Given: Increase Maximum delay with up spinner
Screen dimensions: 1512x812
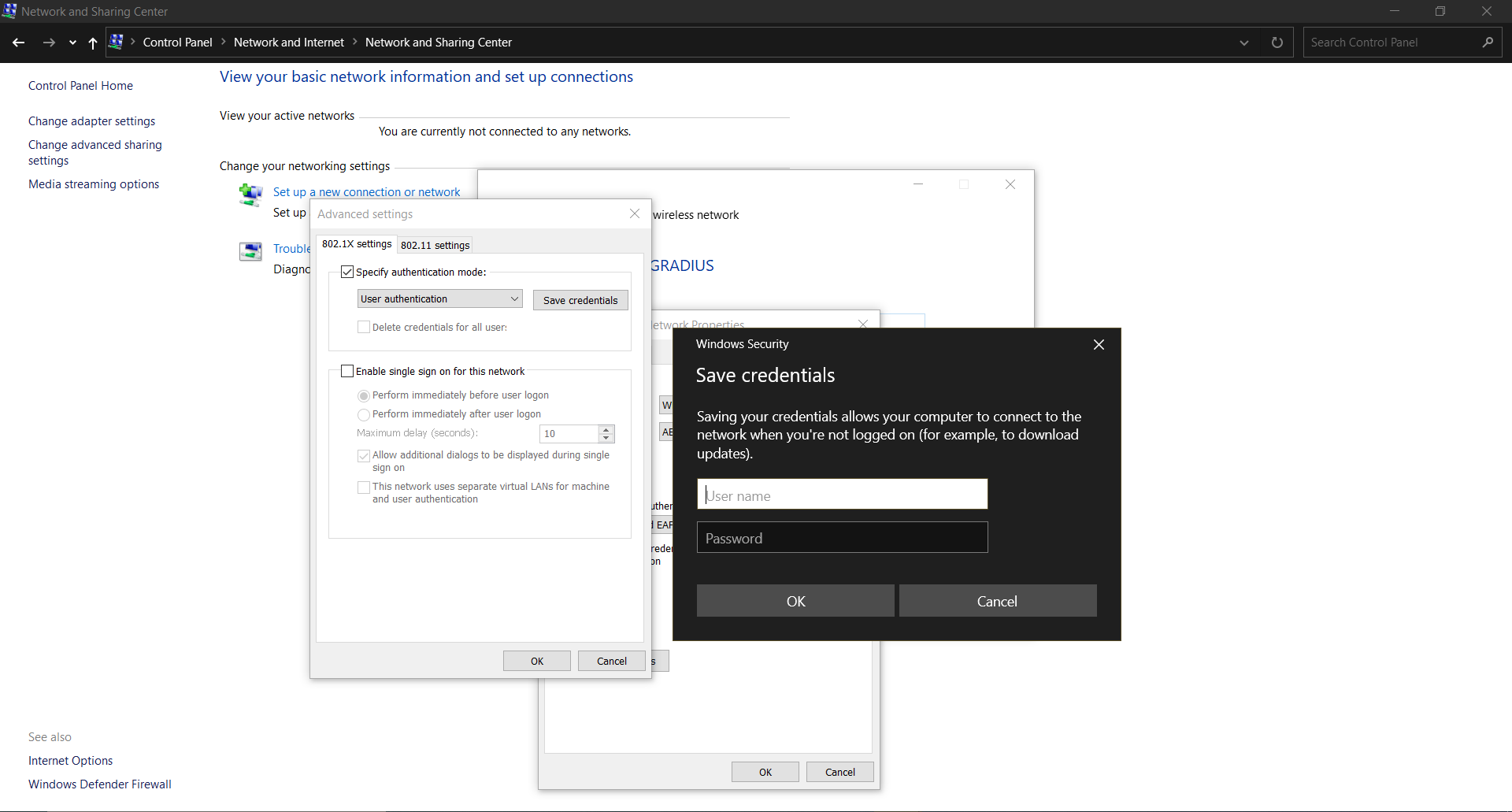Looking at the screenshot, I should tap(606, 429).
